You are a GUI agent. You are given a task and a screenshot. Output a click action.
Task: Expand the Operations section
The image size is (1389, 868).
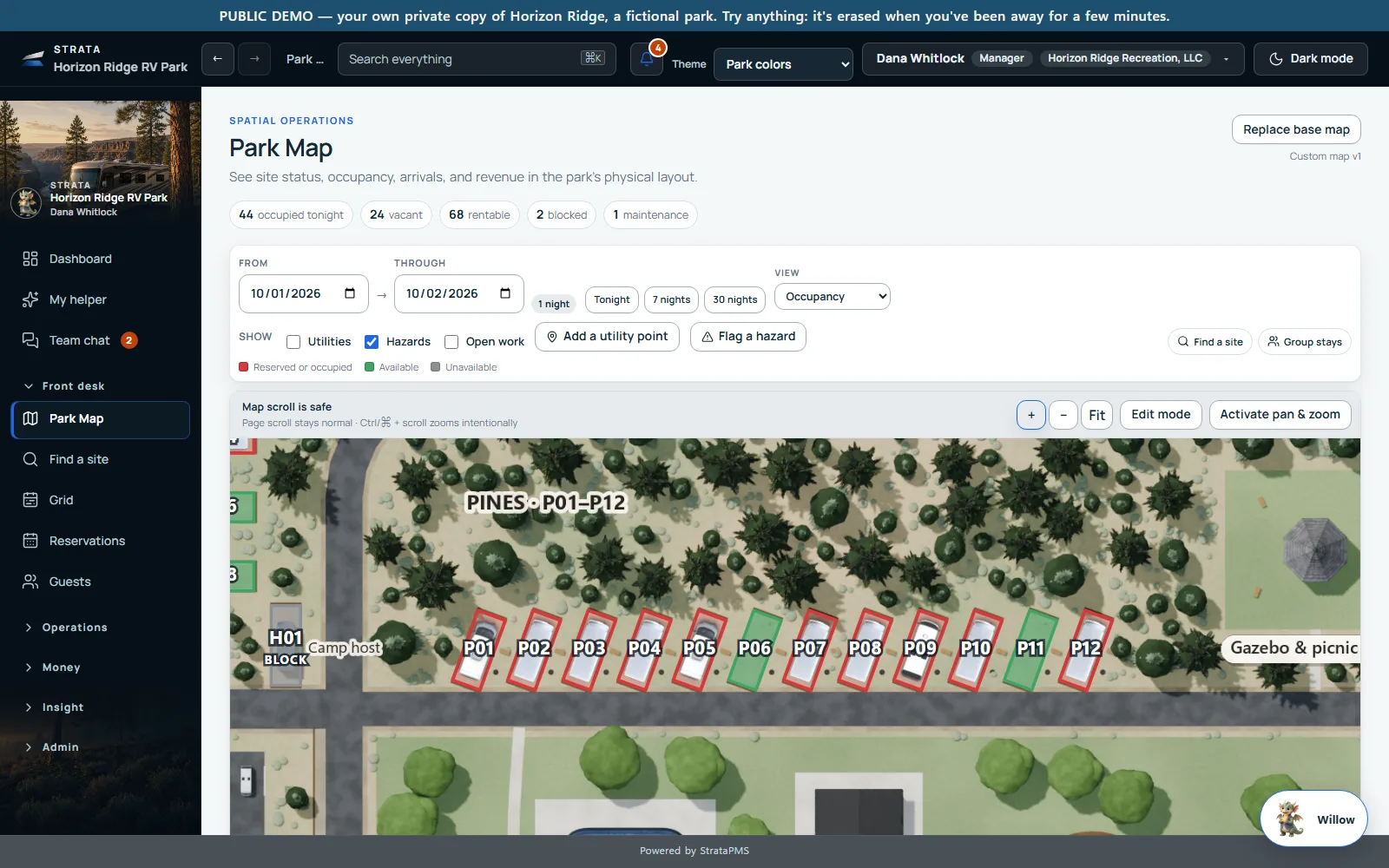[75, 628]
